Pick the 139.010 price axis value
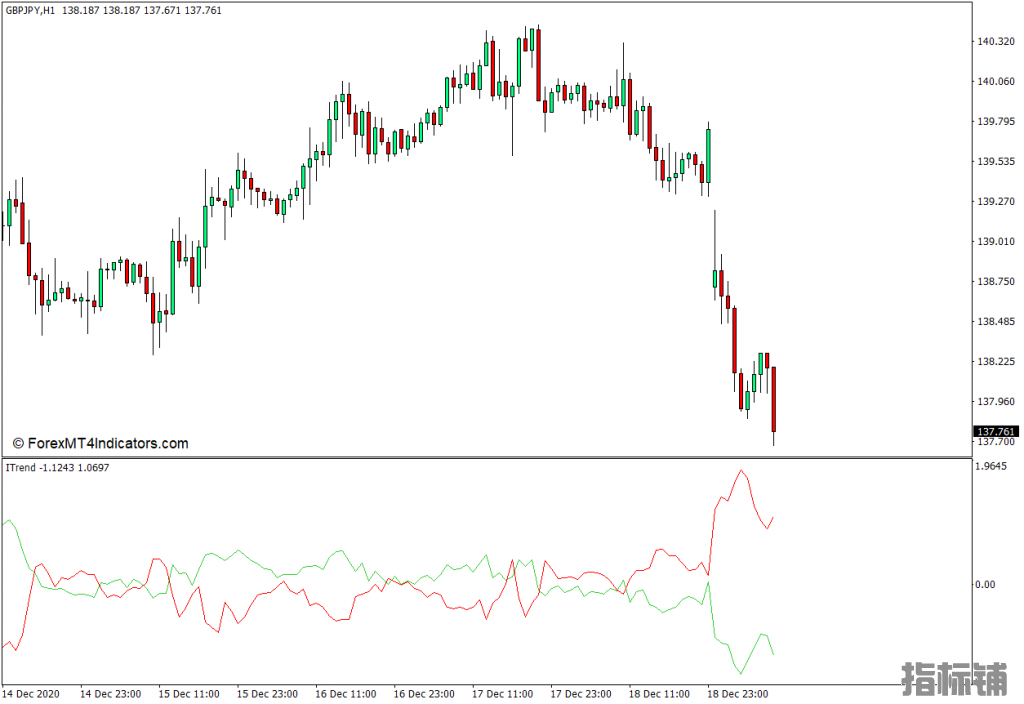The height and width of the screenshot is (704, 1024). pos(996,242)
